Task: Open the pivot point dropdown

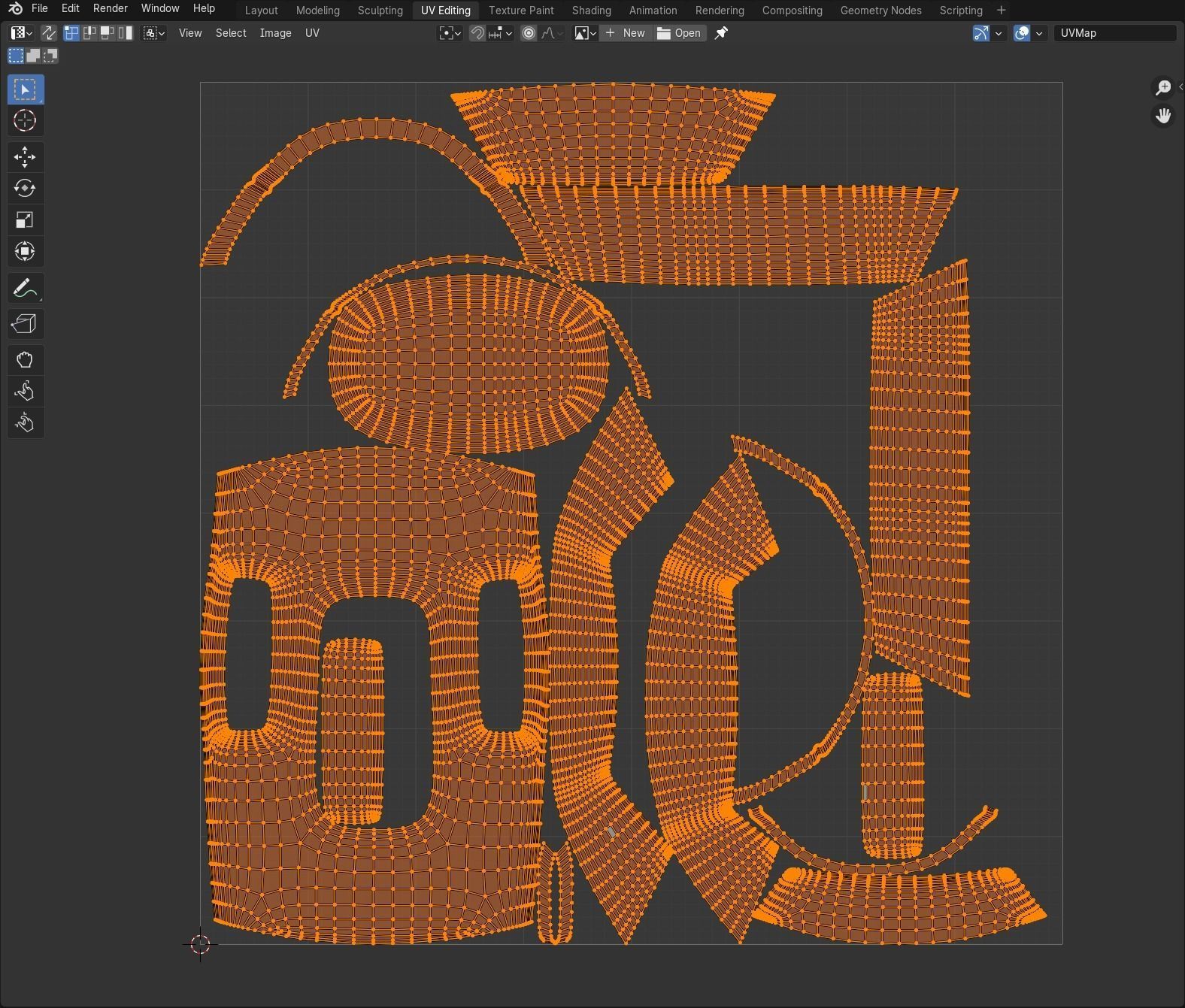Action: coord(450,33)
